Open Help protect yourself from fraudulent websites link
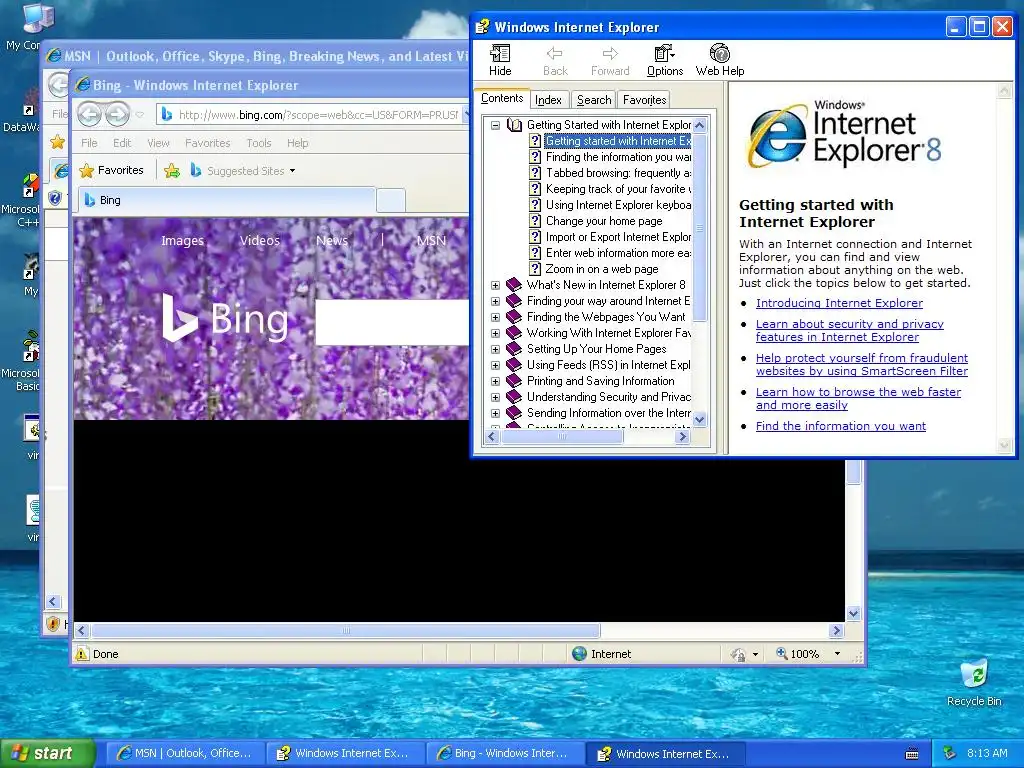 pos(862,364)
